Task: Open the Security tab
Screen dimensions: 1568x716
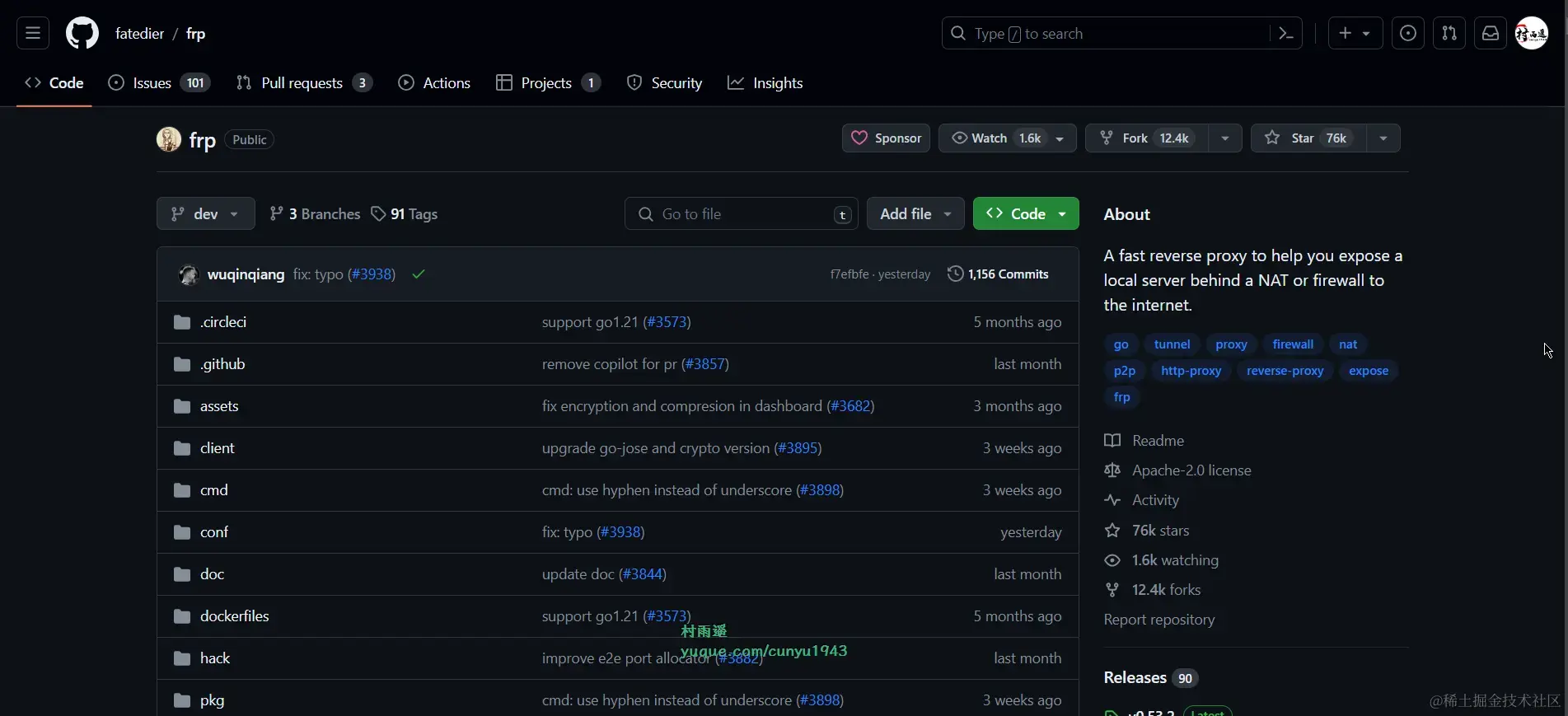Action: click(664, 83)
